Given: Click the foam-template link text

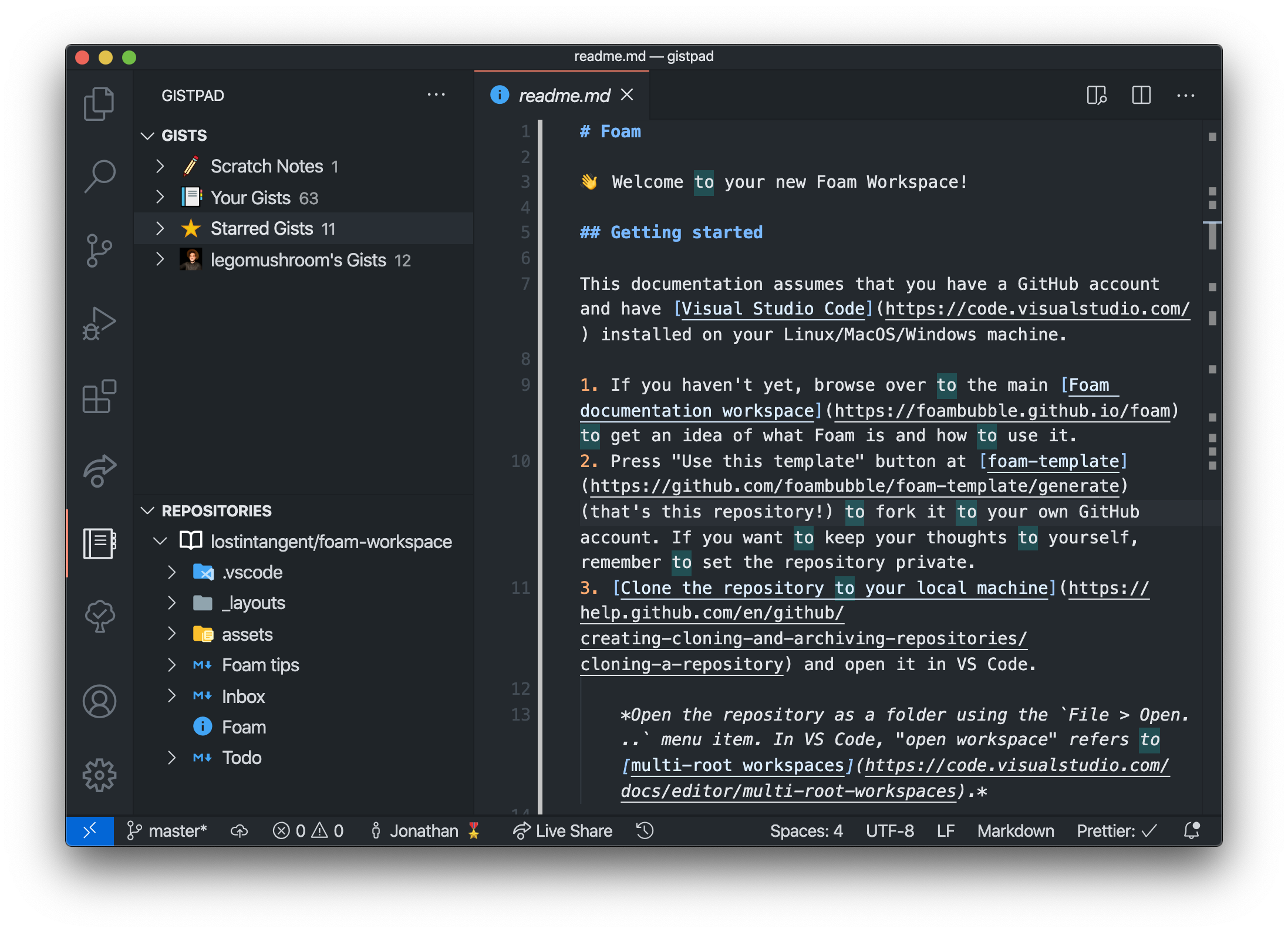Looking at the screenshot, I should click(1054, 461).
